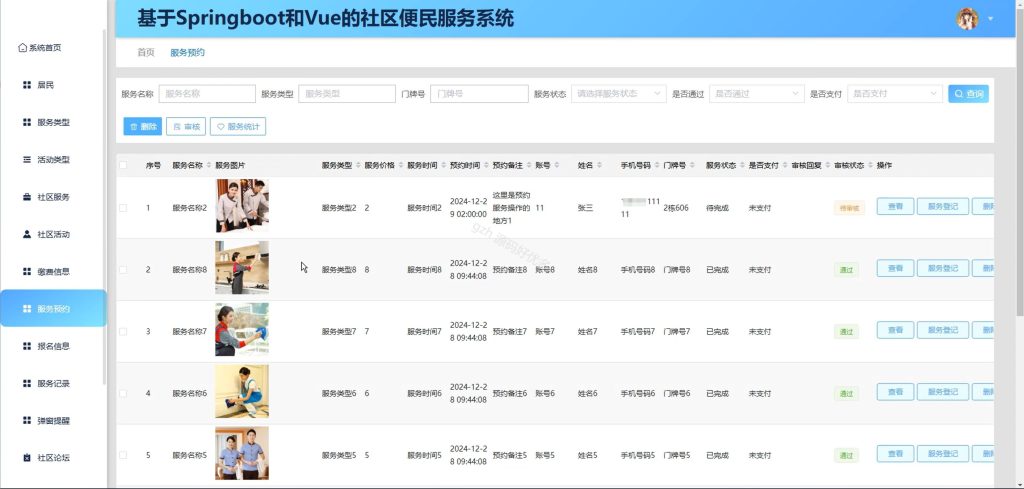
Task: Focus the 门牌号 search field
Action: tap(479, 93)
